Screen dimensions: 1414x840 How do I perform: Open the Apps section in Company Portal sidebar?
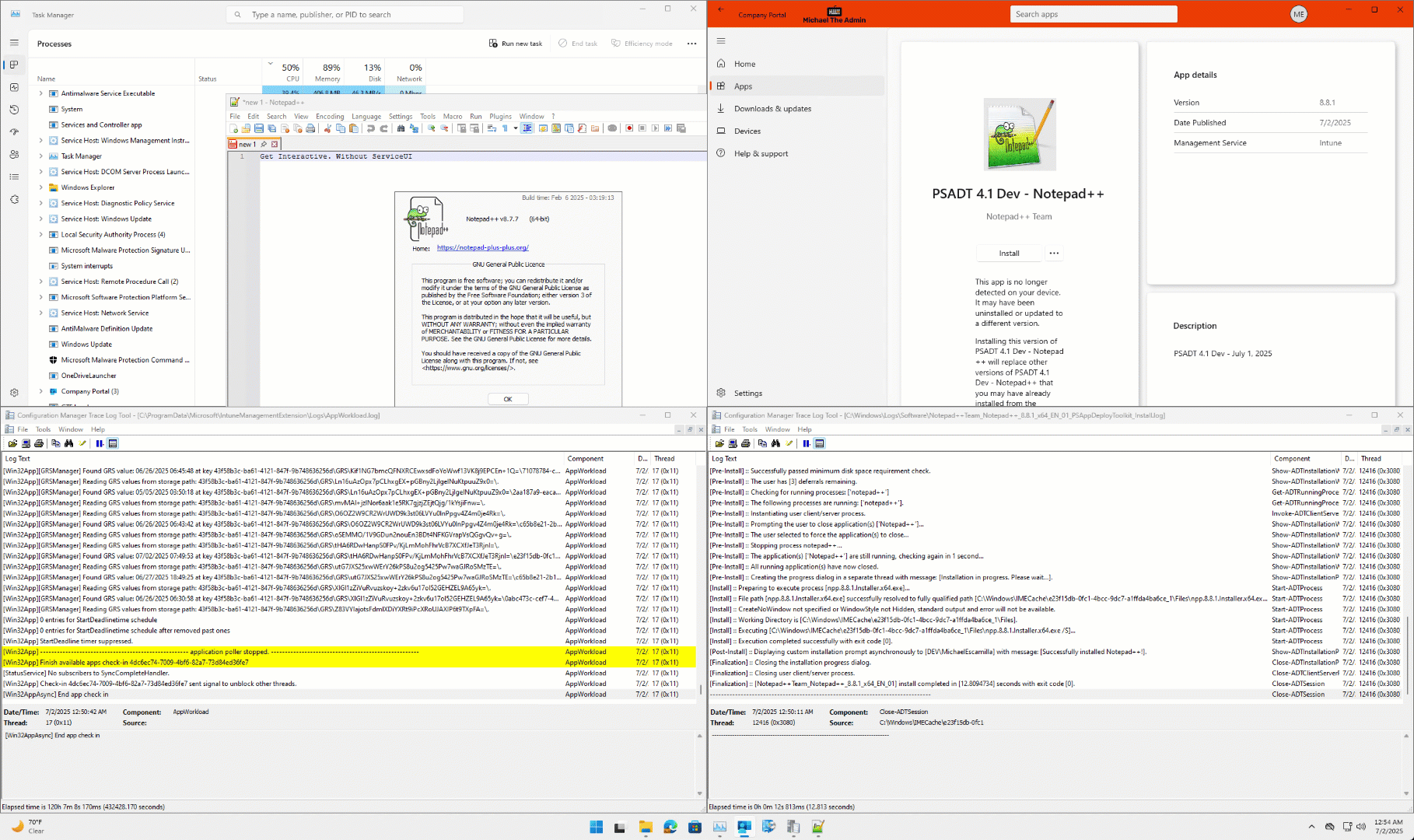pos(742,86)
